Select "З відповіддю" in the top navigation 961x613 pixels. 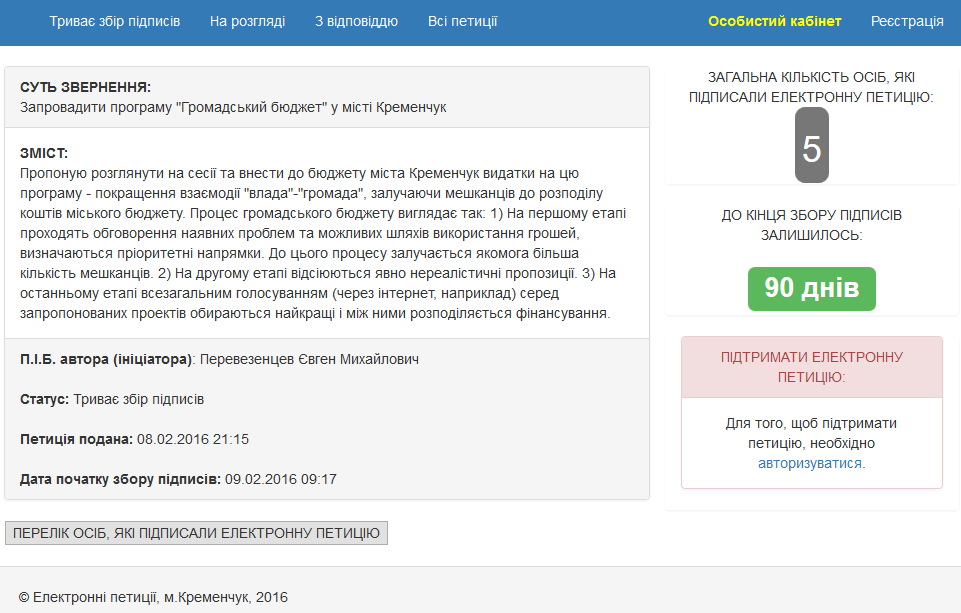coord(356,21)
